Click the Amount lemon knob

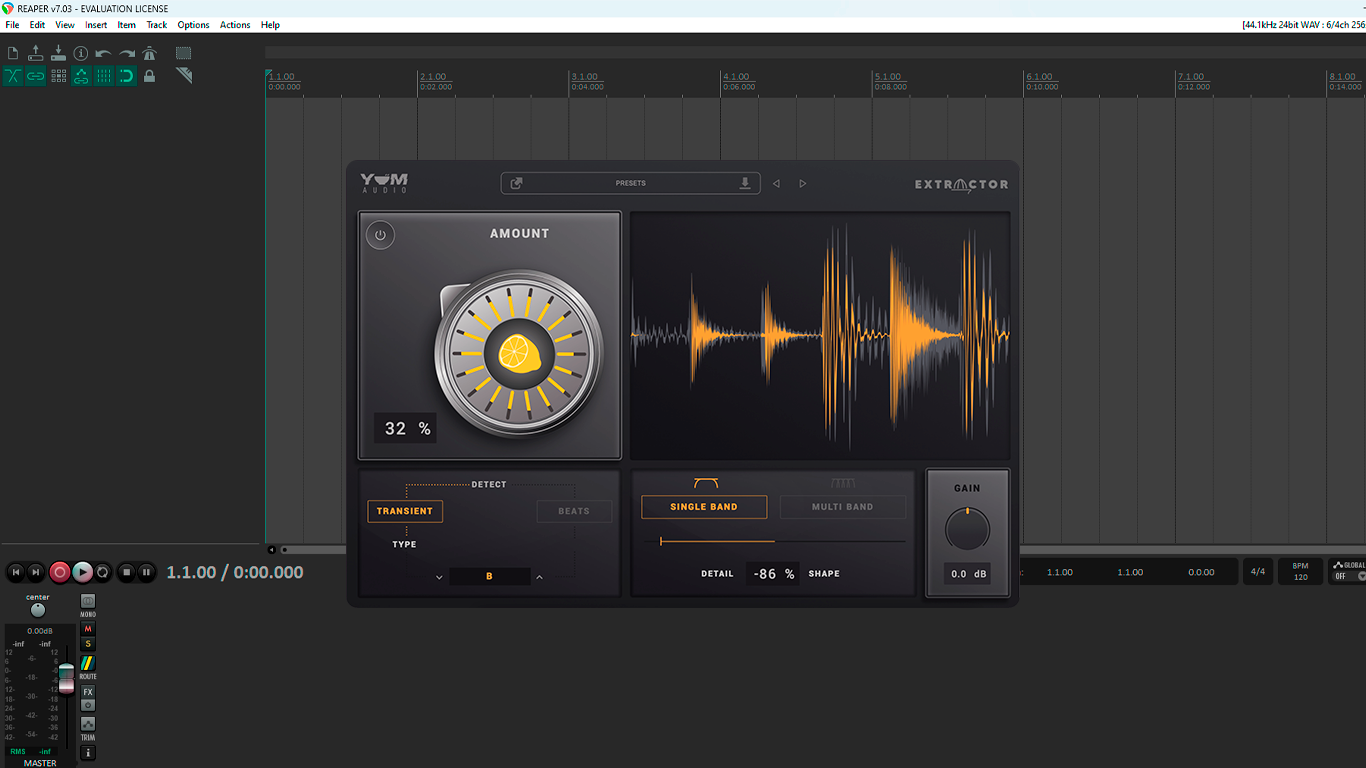pos(519,353)
